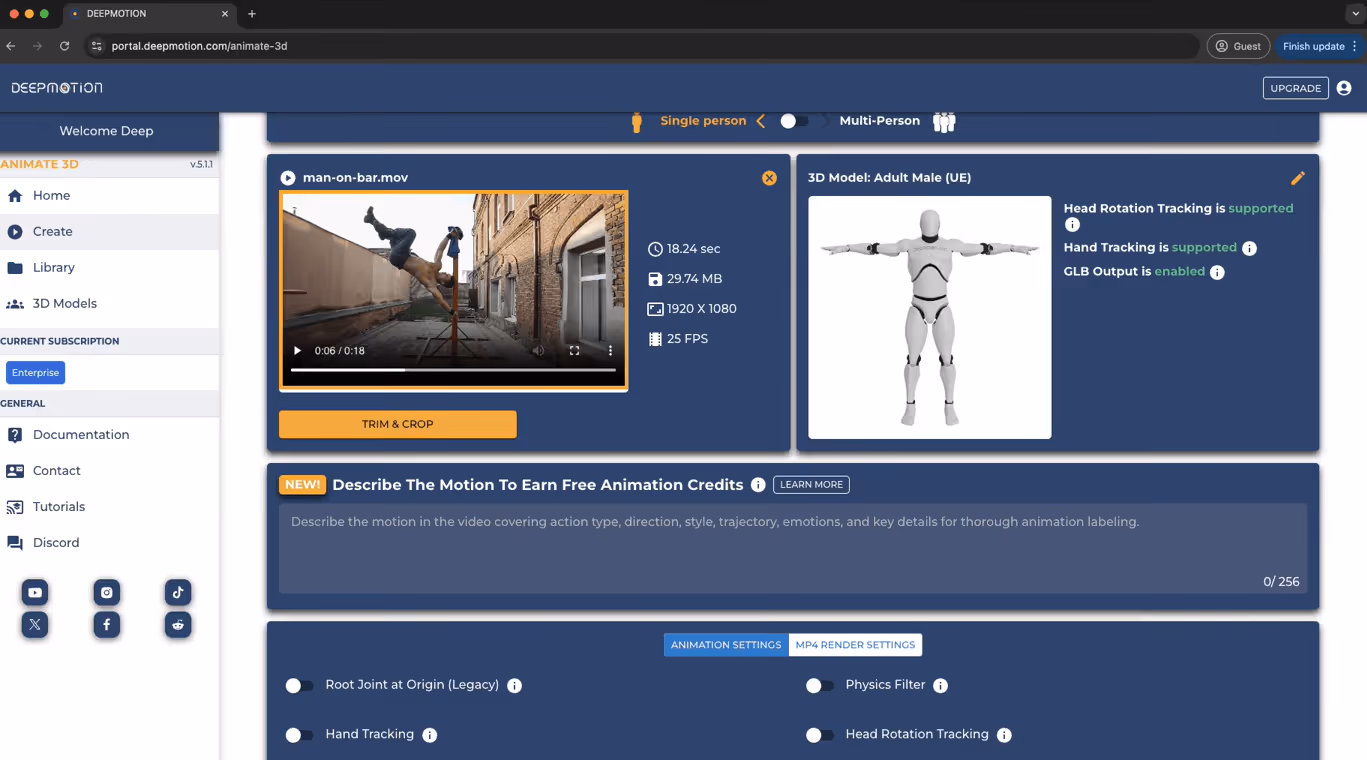Turn on the Physics Filter
Screen dimensions: 1367x760
pos(820,685)
